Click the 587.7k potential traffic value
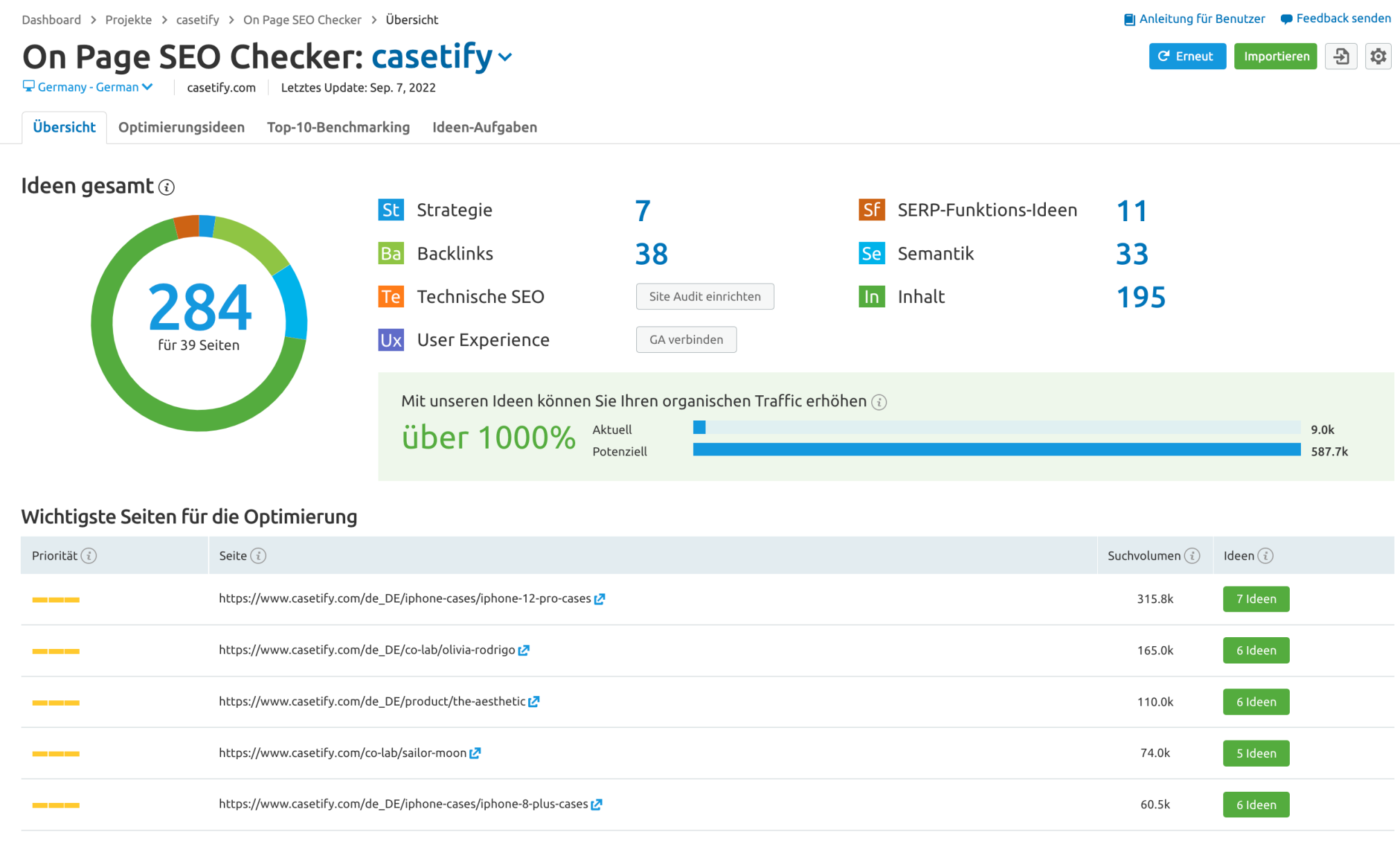The image size is (1400, 841). pyautogui.click(x=1329, y=451)
